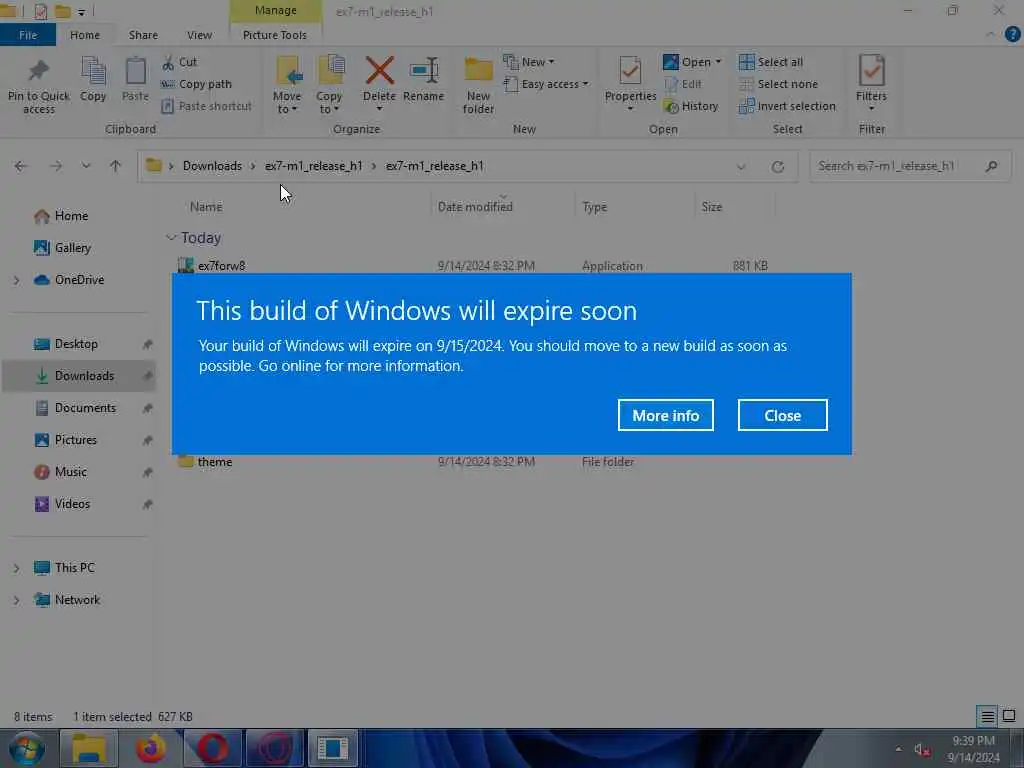Image resolution: width=1024 pixels, height=768 pixels.
Task: Click the muted volume tray icon
Action: (922, 750)
